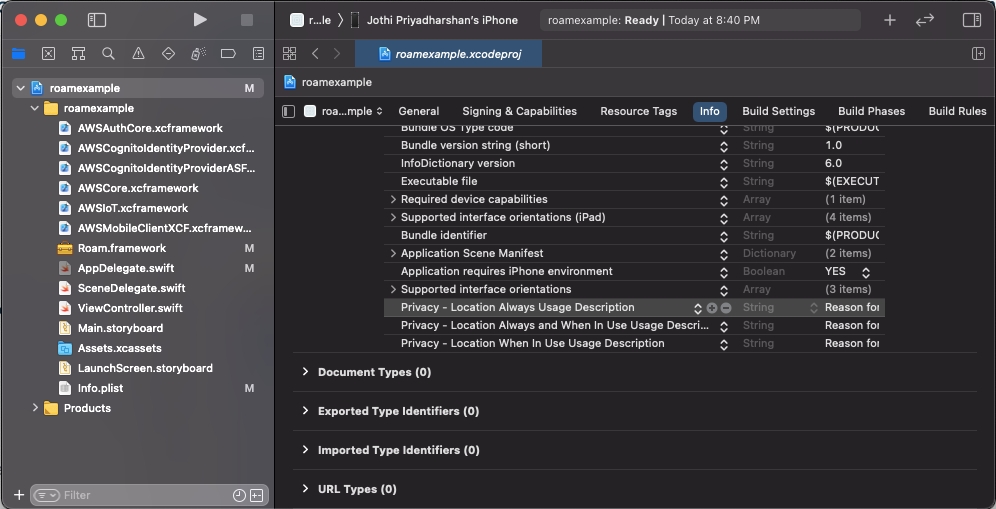
Task: Expand Supported interface orientations (iPad) row
Action: point(393,217)
